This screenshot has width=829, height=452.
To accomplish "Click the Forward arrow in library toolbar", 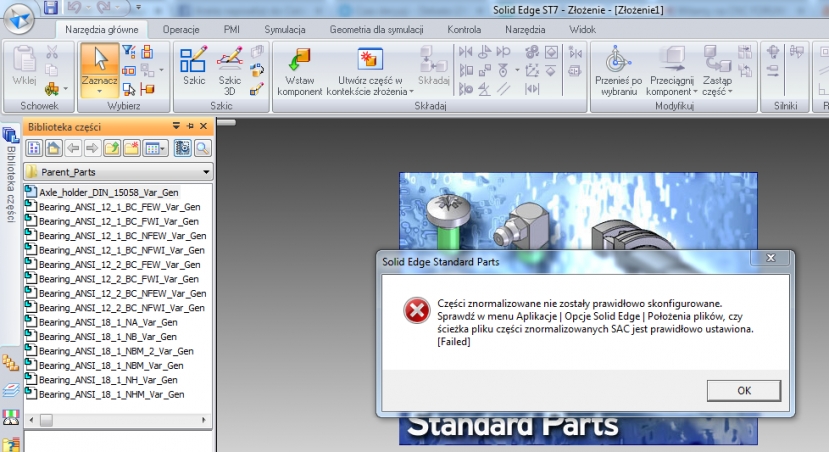I will tap(92, 149).
